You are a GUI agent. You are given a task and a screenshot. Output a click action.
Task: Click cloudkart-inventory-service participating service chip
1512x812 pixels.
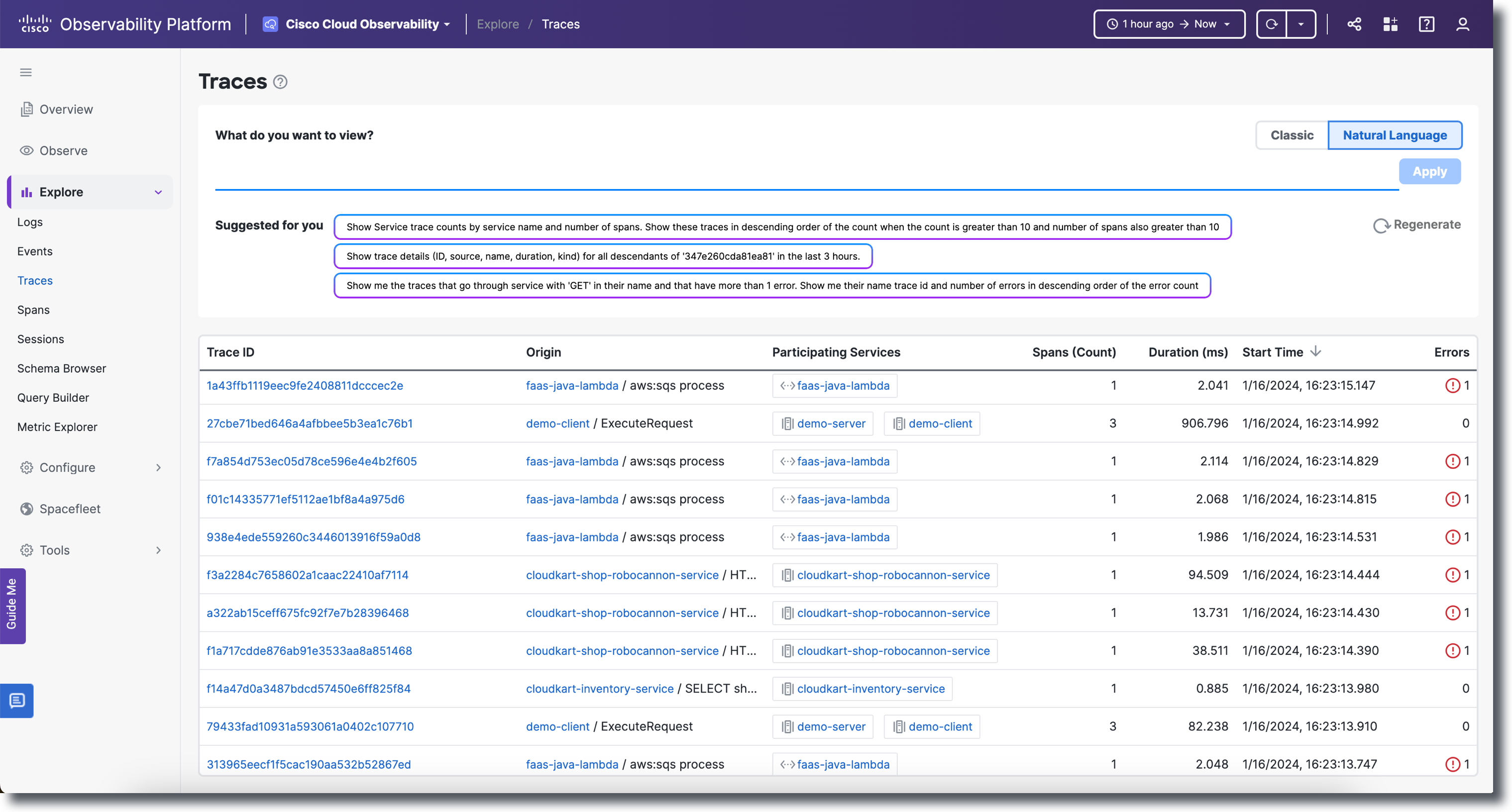pos(862,689)
